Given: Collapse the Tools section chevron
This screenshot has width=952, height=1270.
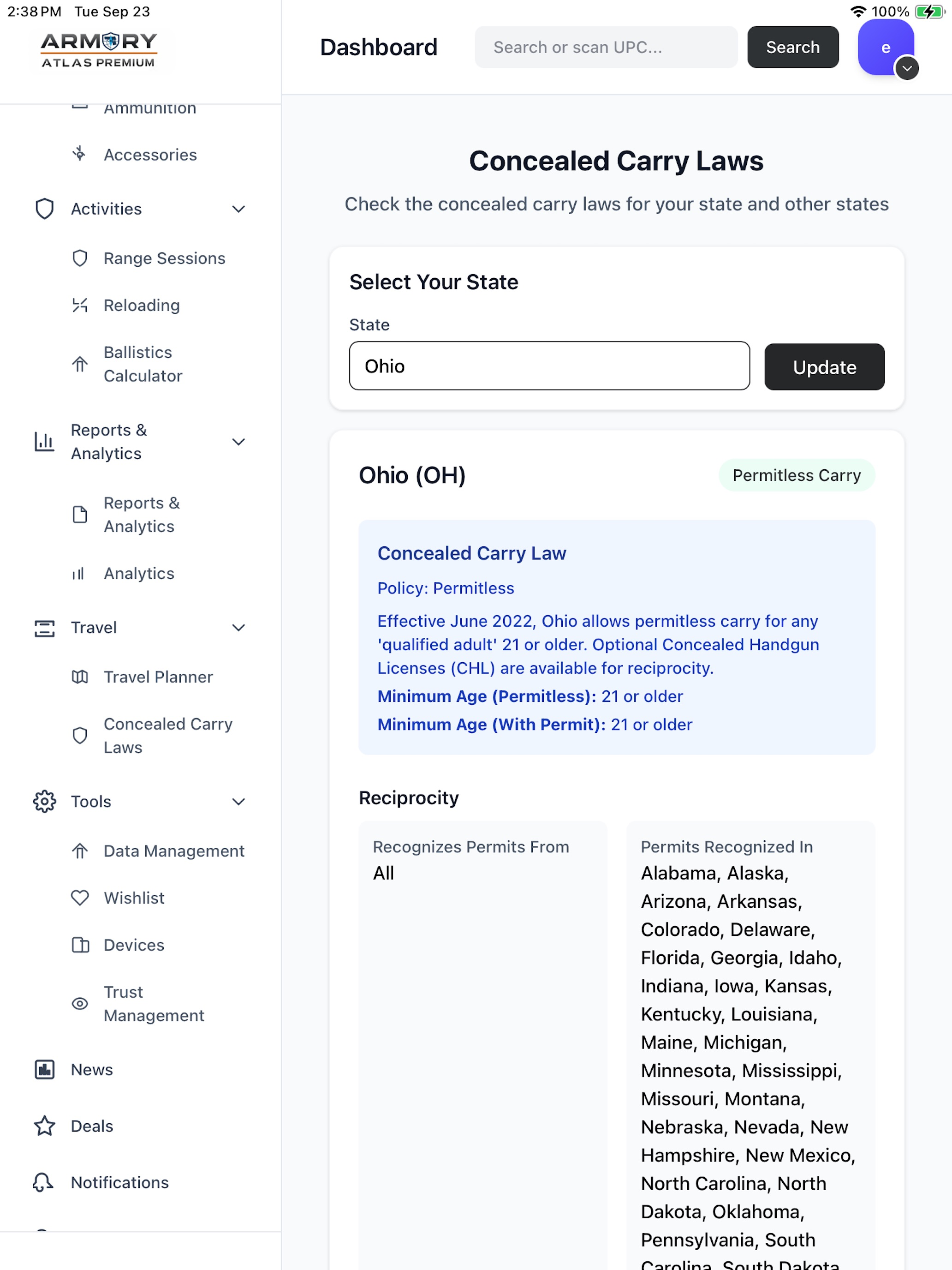Looking at the screenshot, I should point(239,802).
